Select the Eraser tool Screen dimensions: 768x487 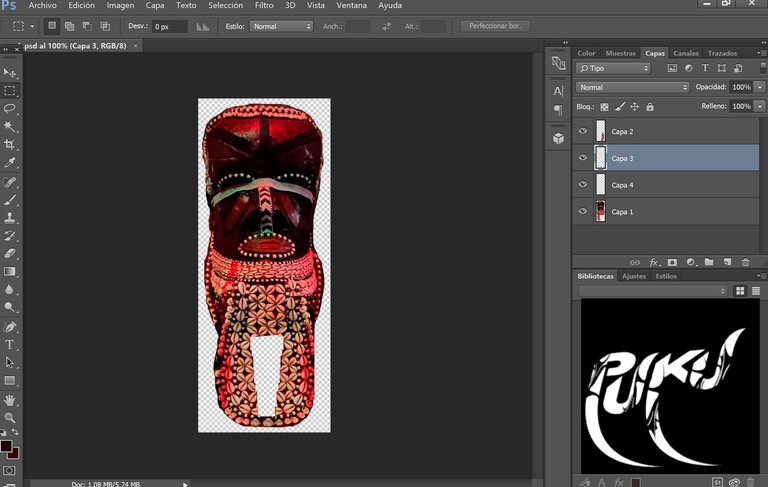click(9, 253)
